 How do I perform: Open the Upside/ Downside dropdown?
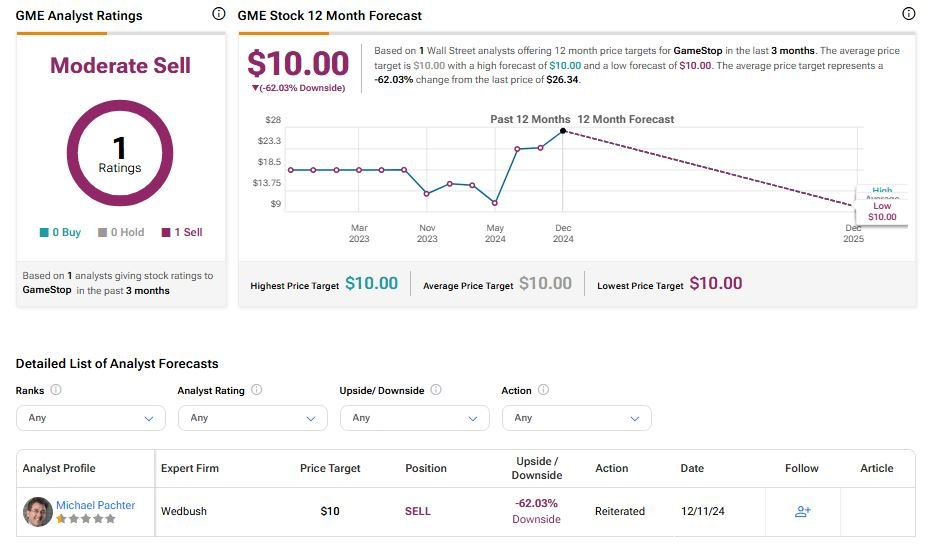pos(415,418)
